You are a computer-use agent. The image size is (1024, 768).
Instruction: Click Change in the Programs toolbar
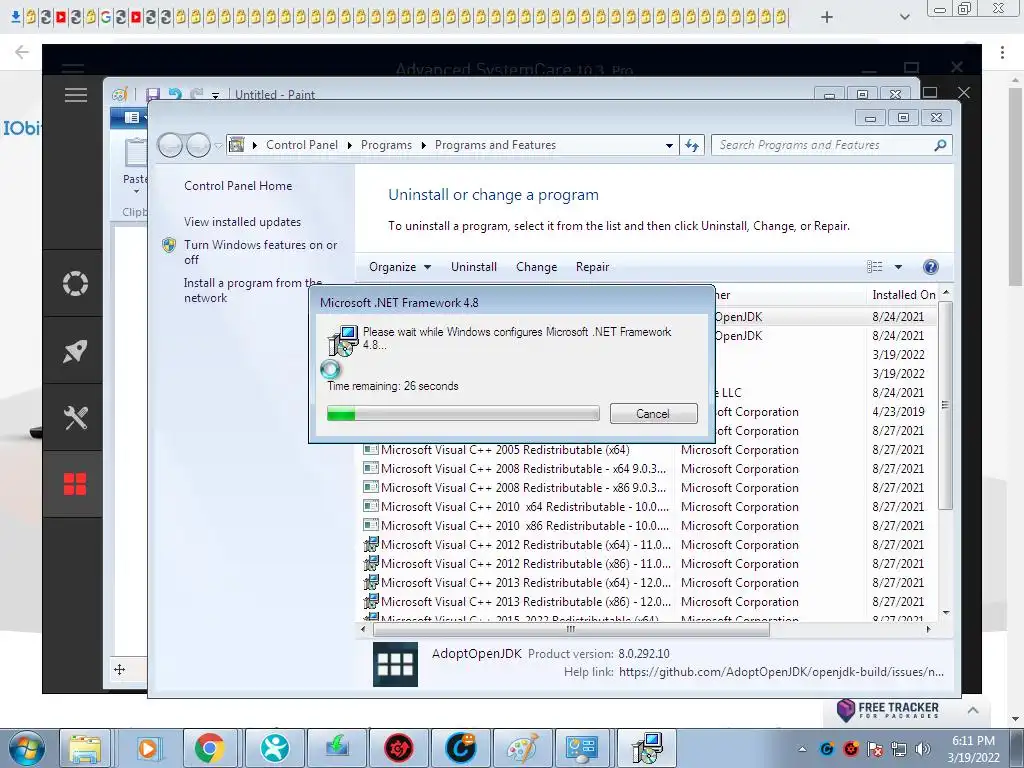pos(536,266)
